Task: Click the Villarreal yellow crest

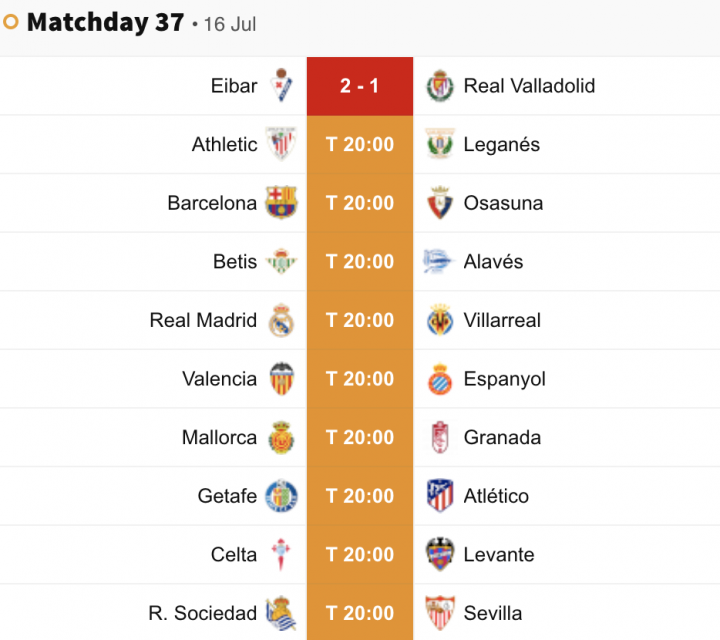Action: (440, 320)
